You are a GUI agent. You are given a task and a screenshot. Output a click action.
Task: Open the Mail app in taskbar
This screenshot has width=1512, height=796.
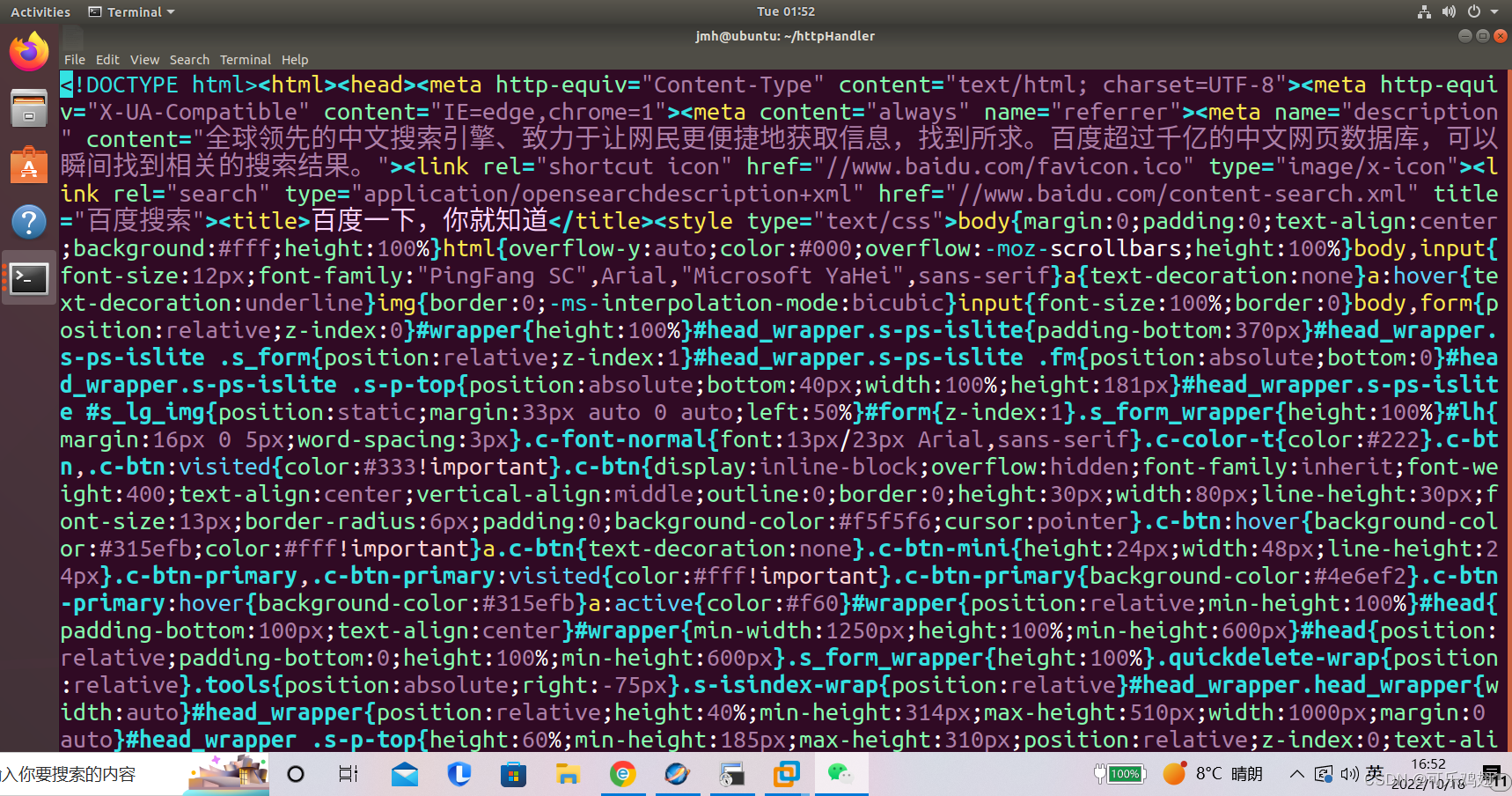pos(405,775)
